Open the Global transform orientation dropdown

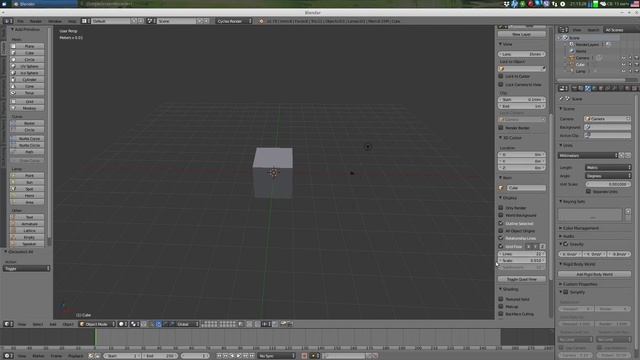pyautogui.click(x=187, y=324)
